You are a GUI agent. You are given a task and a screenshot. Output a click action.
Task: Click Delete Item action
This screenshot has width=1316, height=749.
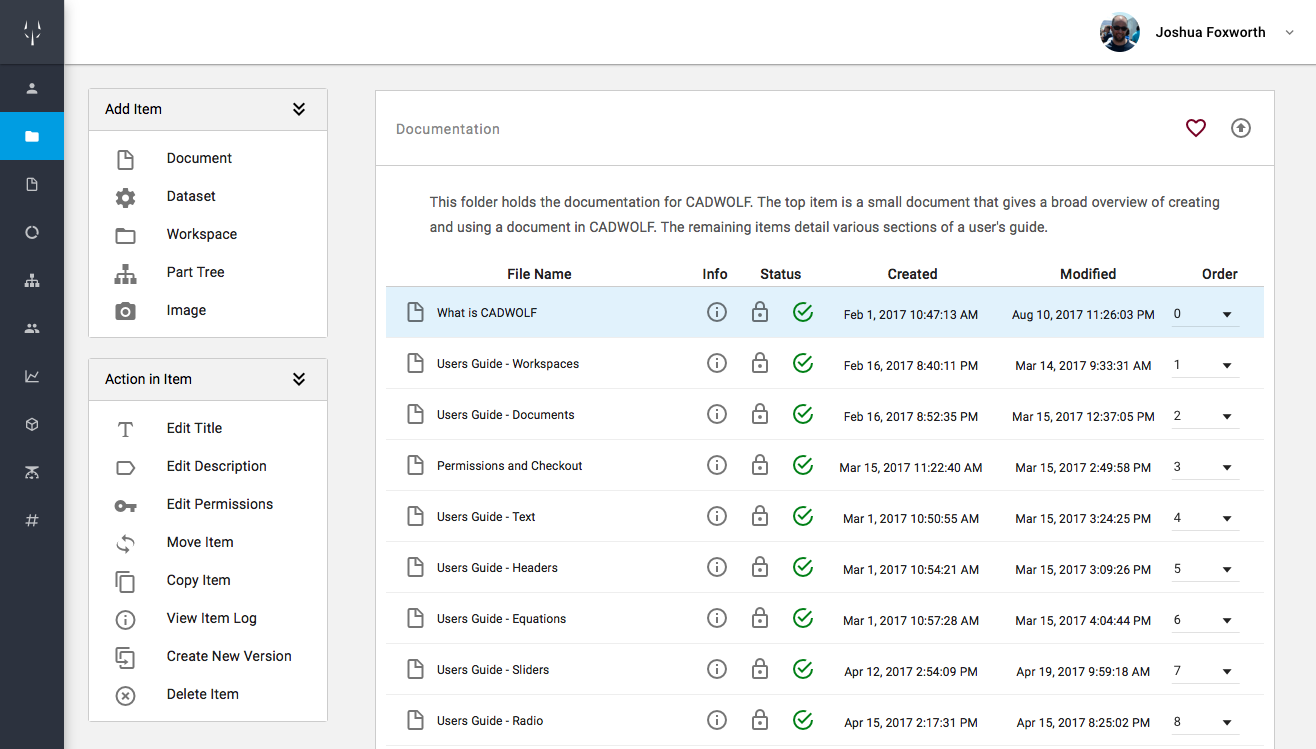202,694
